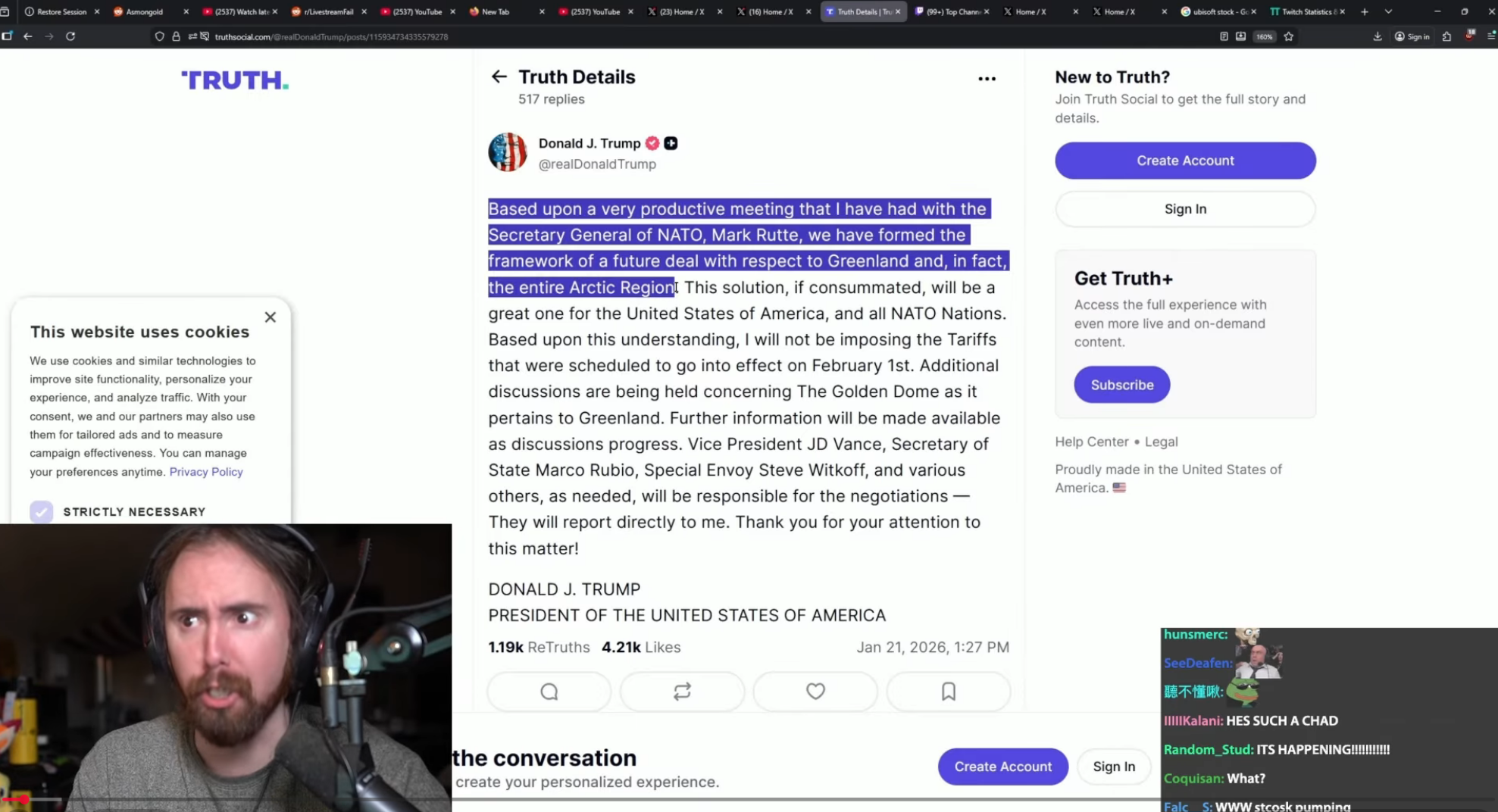Open the browser application menu icon
1498x812 pixels.
[1492, 36]
